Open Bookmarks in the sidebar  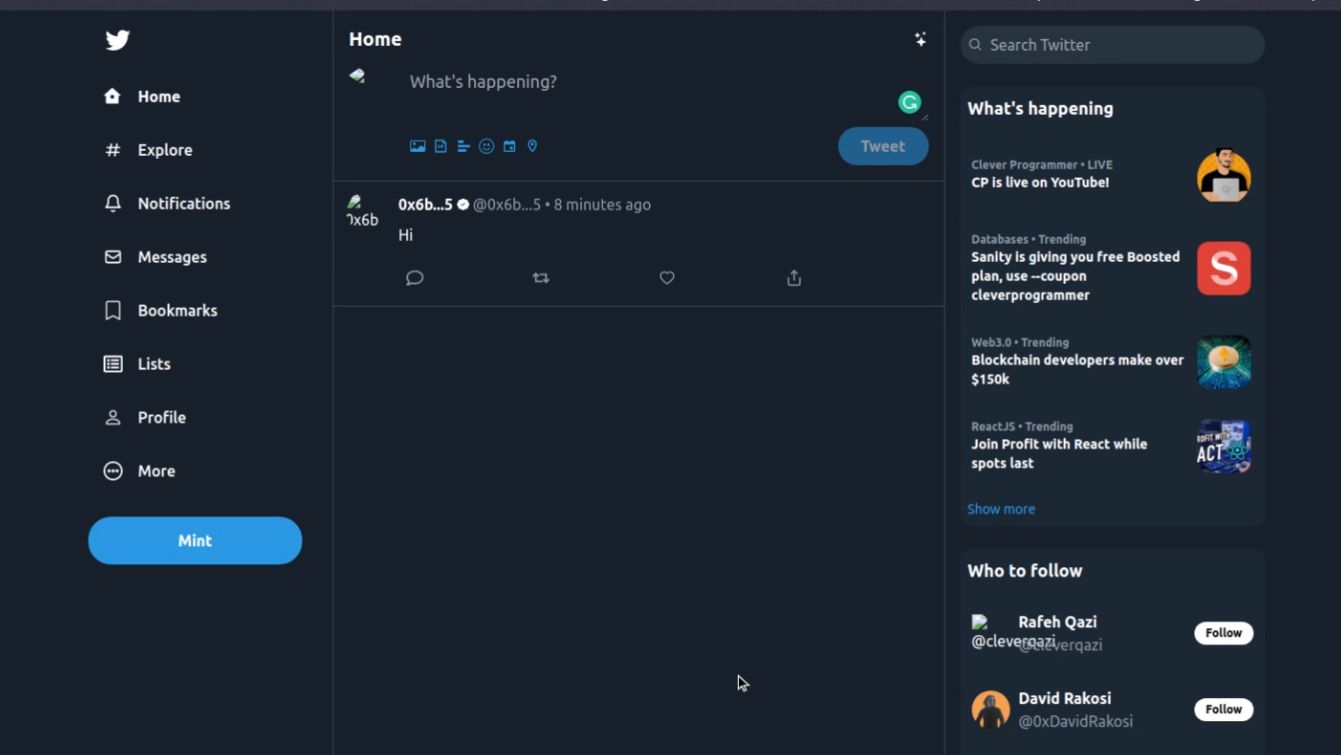point(160,311)
